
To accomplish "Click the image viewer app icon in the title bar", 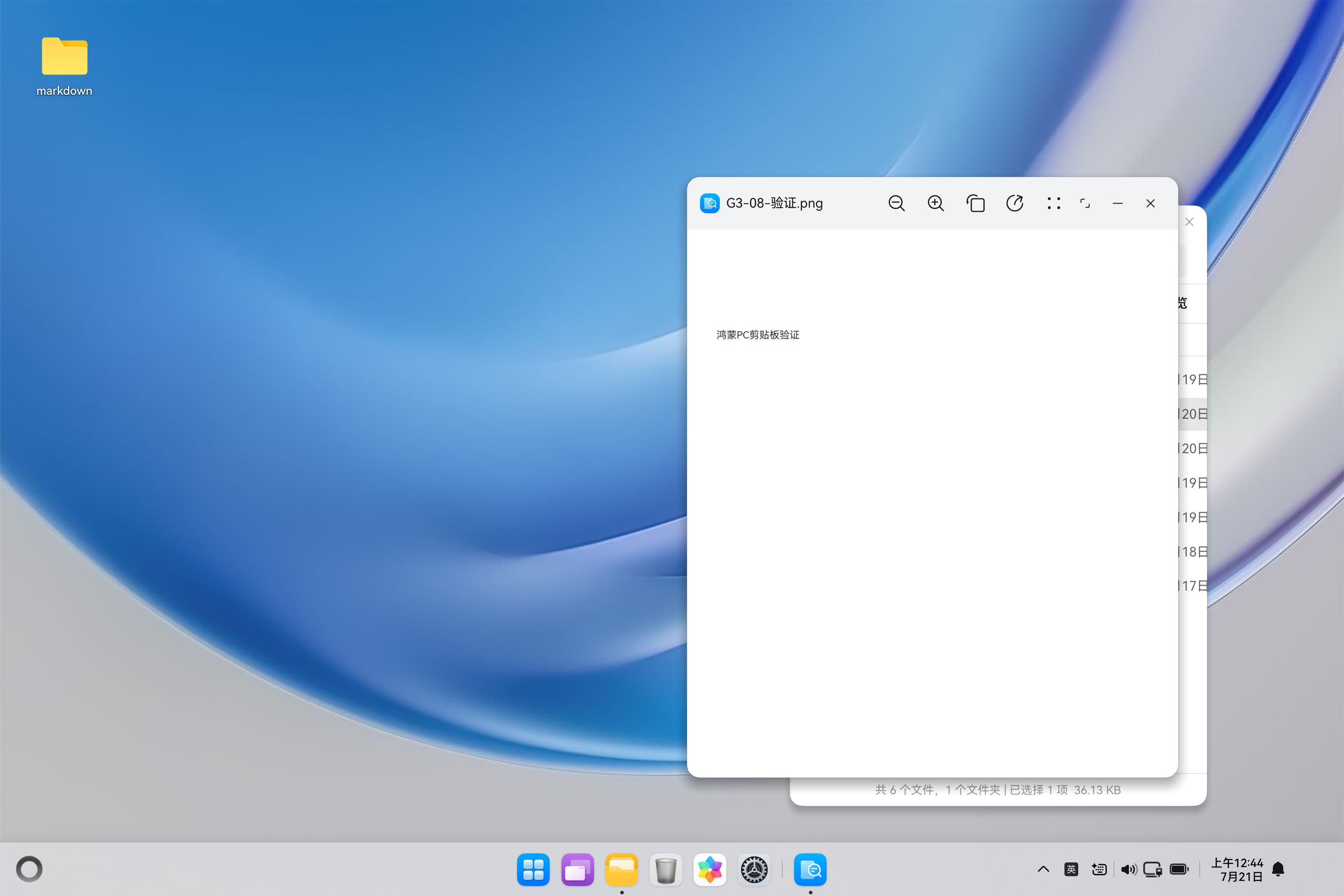I will point(710,203).
